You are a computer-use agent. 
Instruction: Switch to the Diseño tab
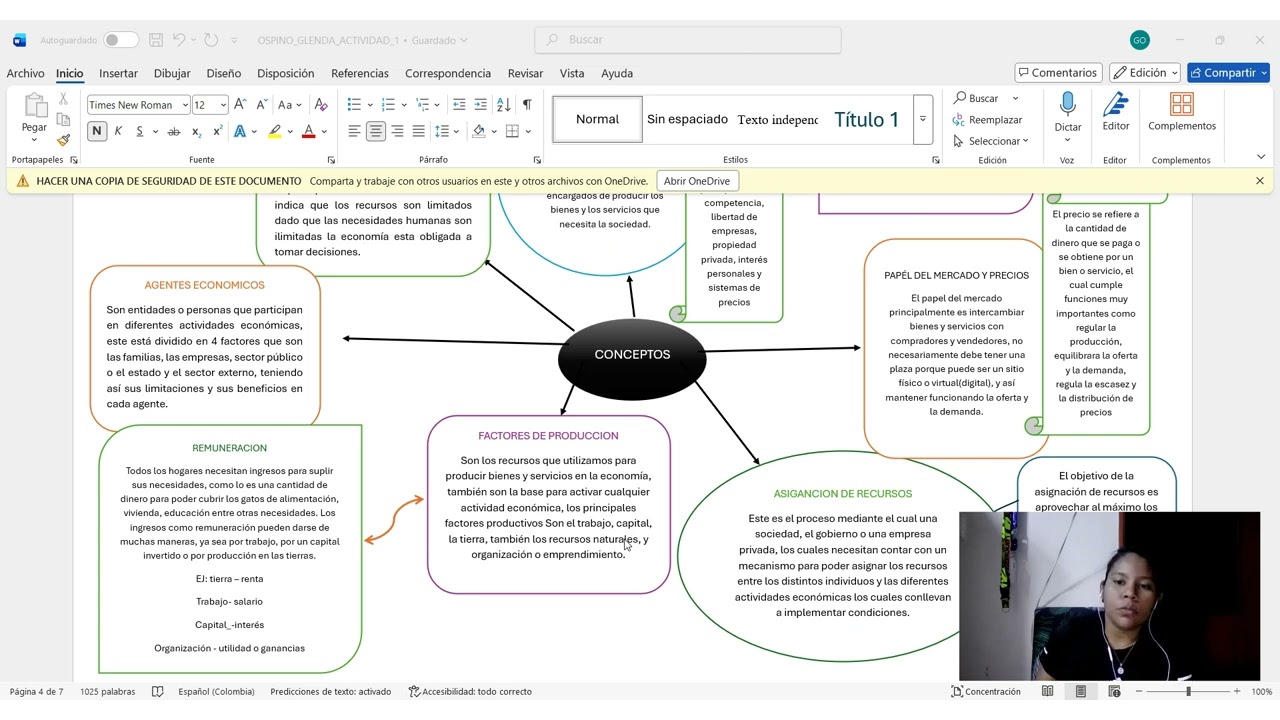coord(224,73)
